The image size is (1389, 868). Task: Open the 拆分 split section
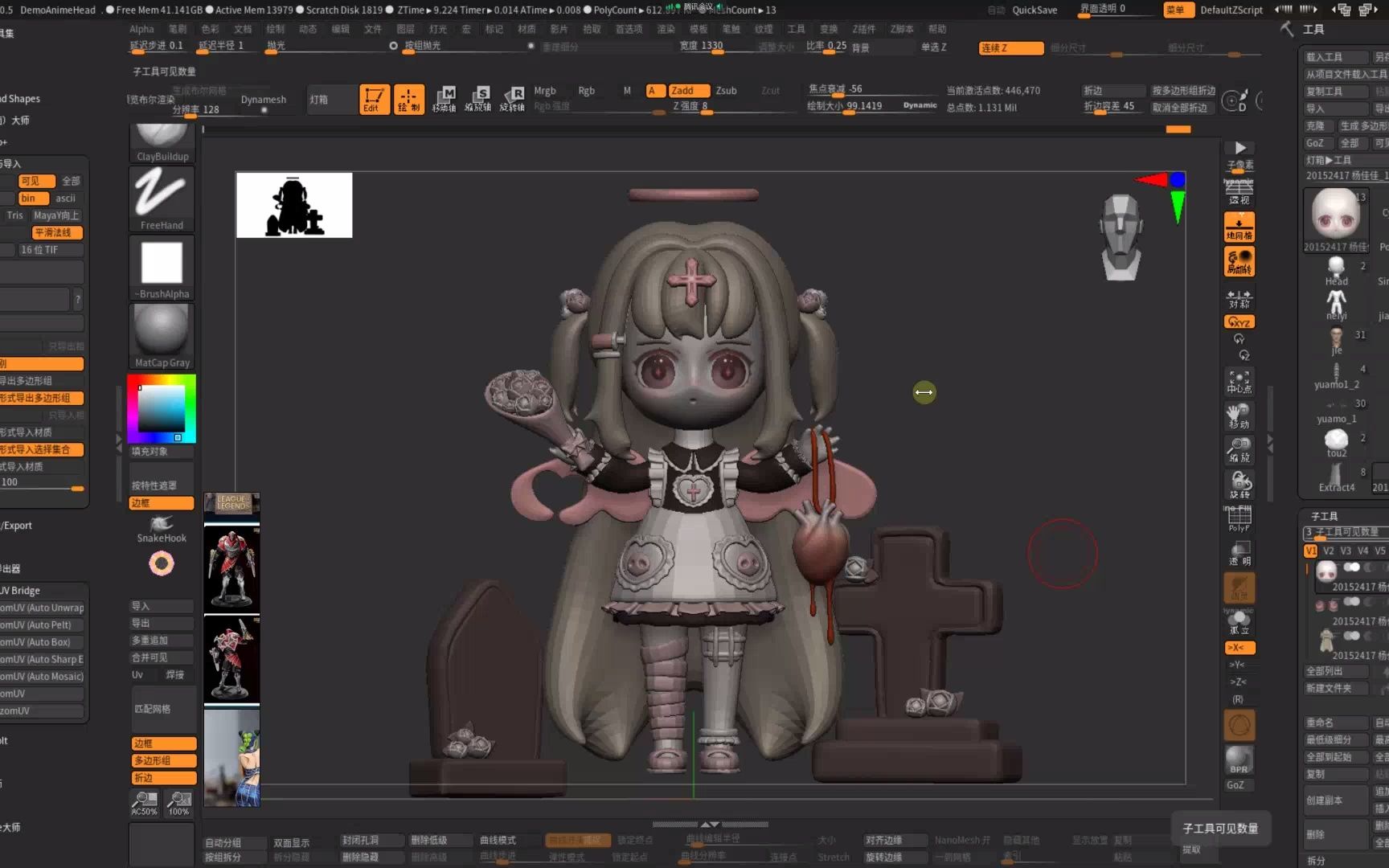pyautogui.click(x=1316, y=860)
